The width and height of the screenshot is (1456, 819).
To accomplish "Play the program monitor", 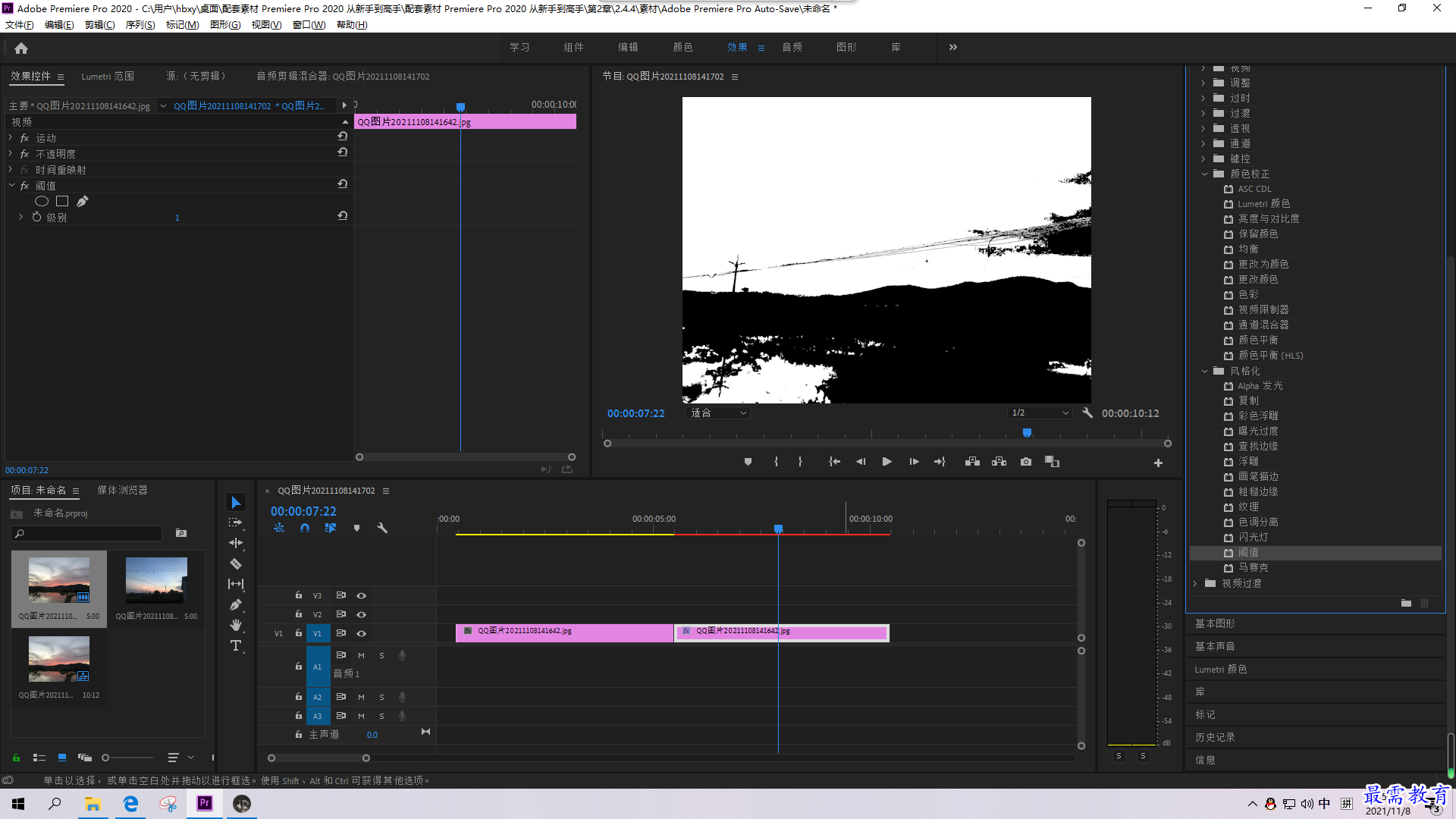I will [x=886, y=462].
